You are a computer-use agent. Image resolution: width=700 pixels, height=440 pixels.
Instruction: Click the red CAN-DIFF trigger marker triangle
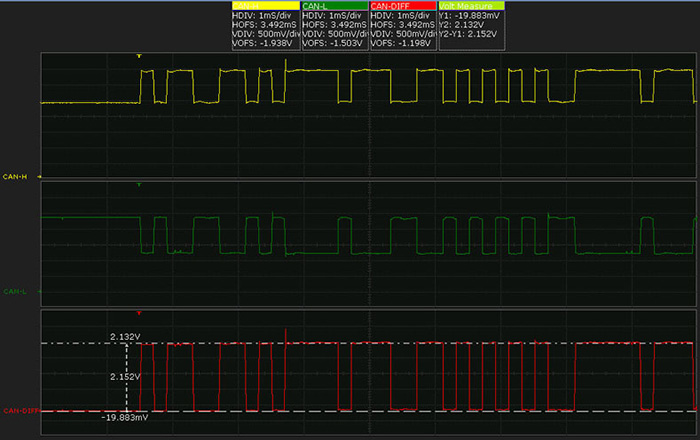tap(139, 313)
